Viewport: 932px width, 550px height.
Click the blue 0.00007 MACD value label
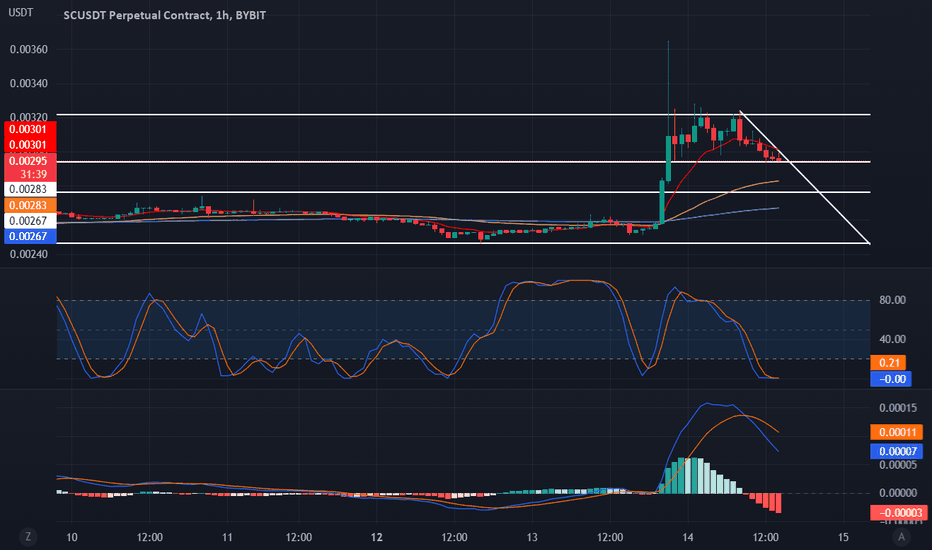[897, 451]
